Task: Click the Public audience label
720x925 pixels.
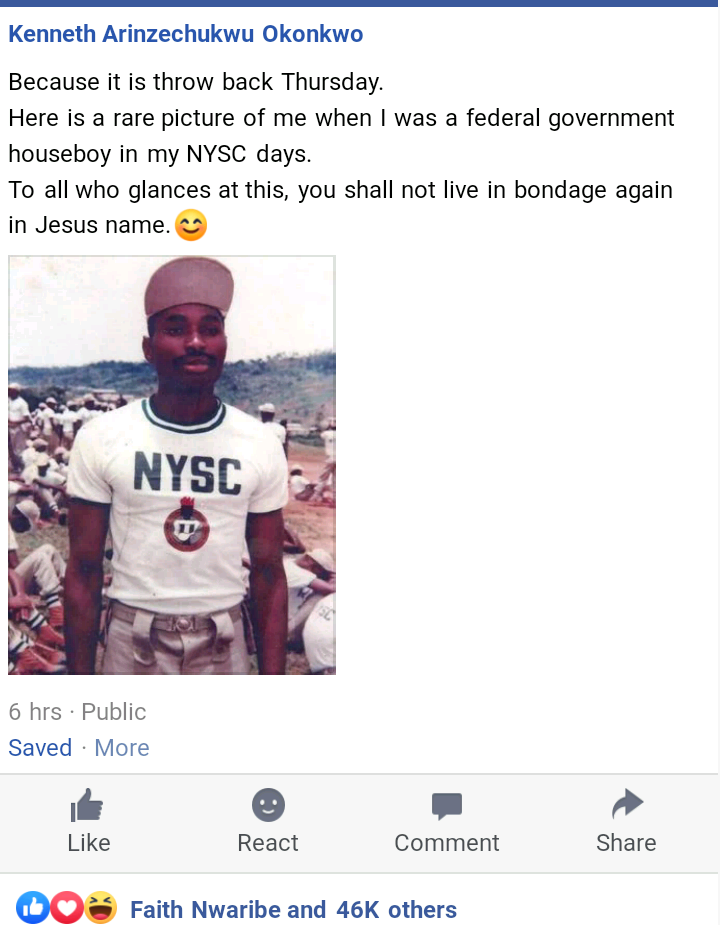Action: (113, 711)
